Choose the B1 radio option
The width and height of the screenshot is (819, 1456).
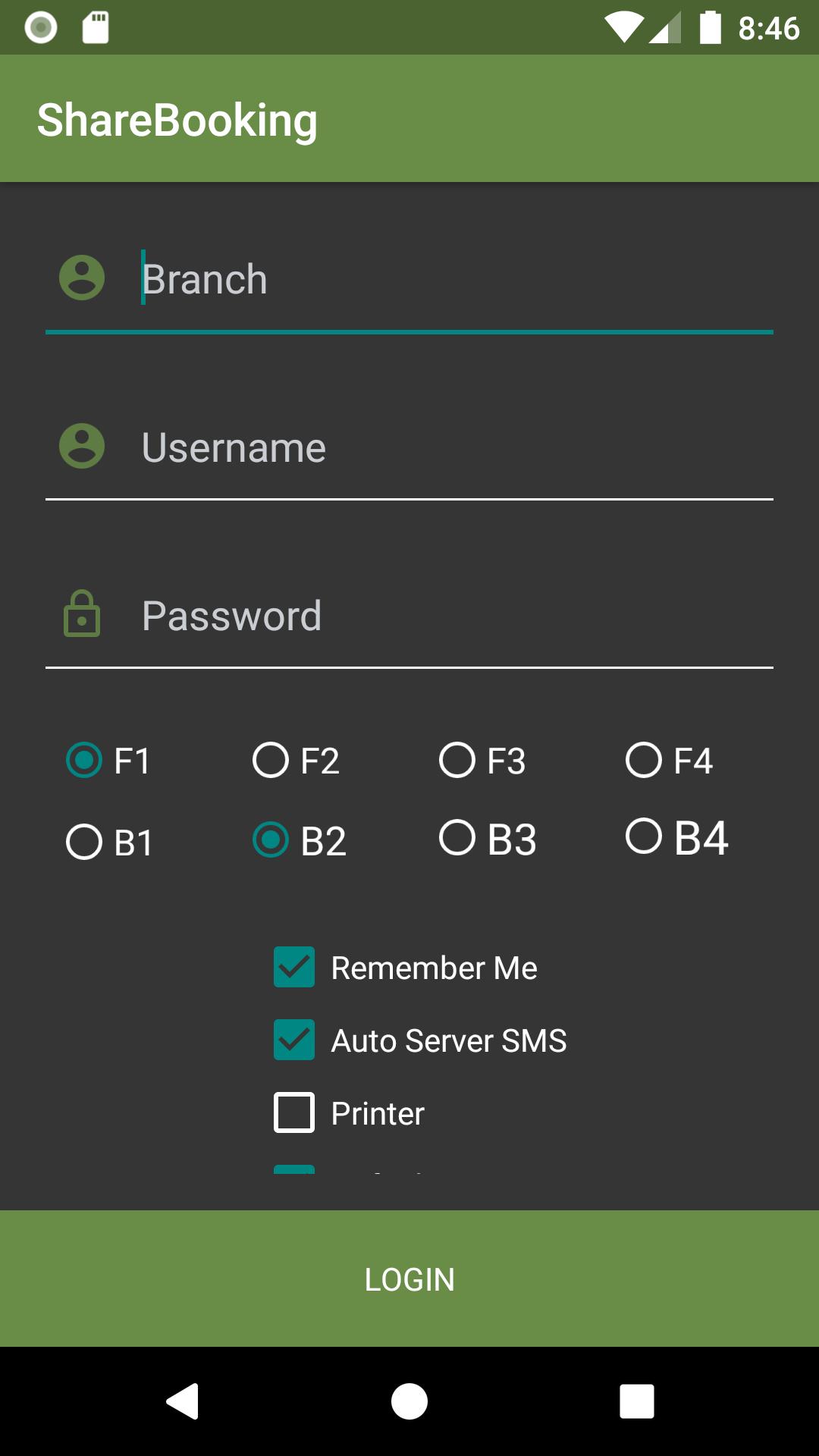[x=84, y=842]
